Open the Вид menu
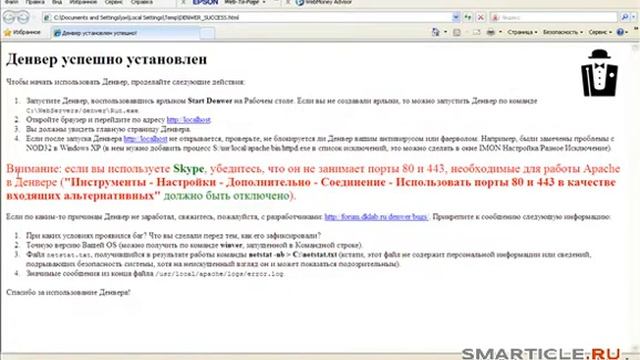 (57, 2)
